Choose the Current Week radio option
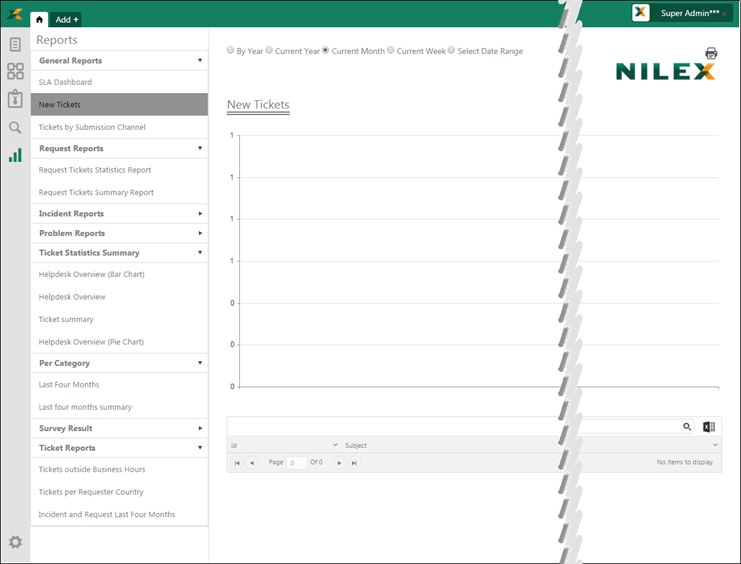 point(391,50)
